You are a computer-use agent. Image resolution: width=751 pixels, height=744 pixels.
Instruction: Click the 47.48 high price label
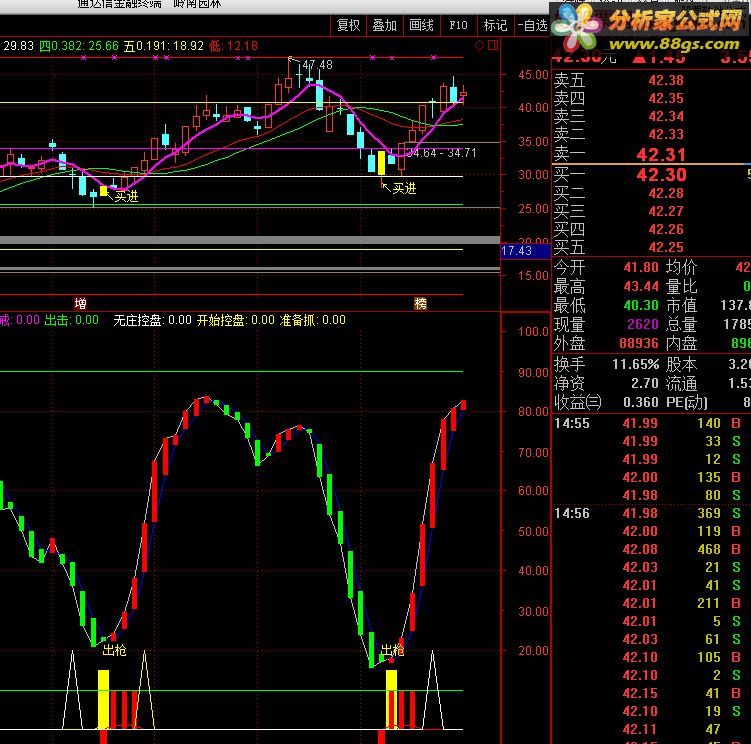click(x=317, y=65)
